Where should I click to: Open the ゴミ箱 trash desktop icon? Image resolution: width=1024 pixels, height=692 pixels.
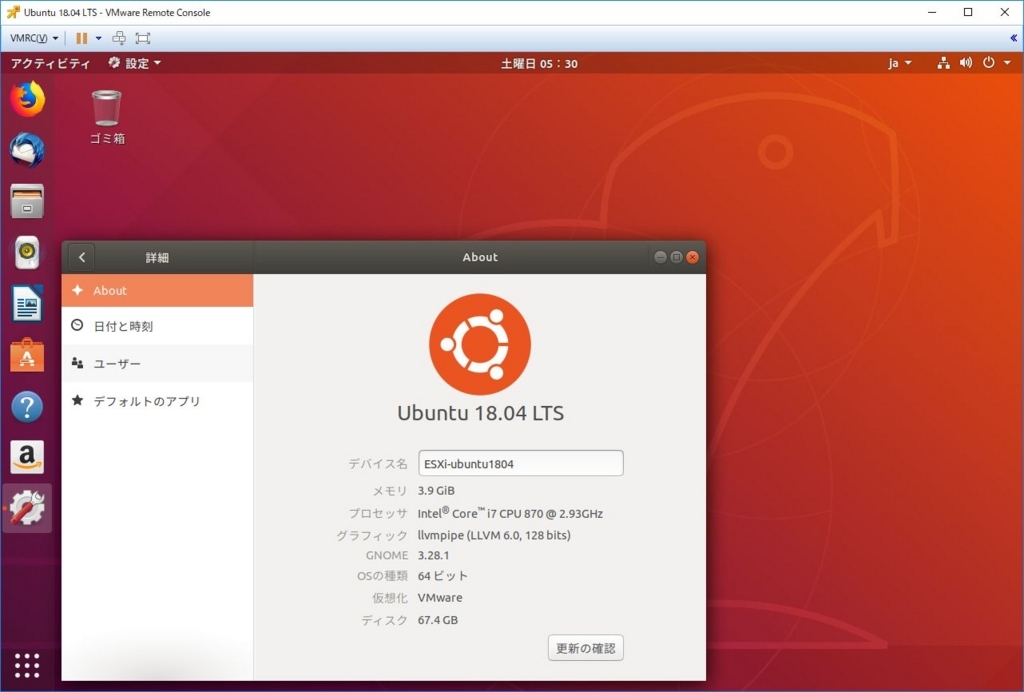click(x=106, y=117)
